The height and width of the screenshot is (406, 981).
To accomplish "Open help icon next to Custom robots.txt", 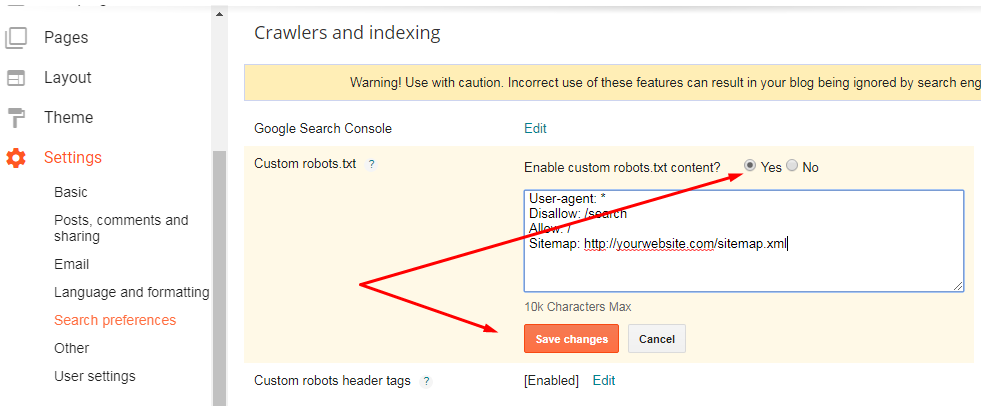I will click(371, 165).
